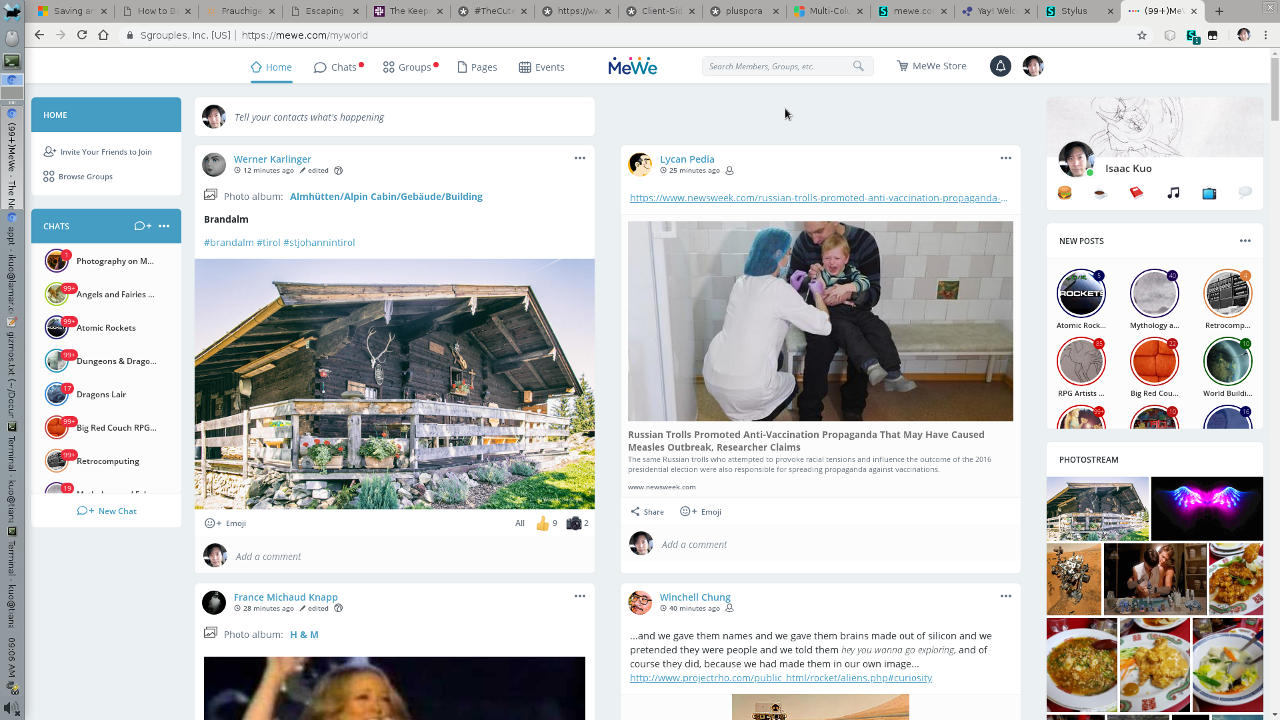Click the music note icon under Isaac Kuo

pos(1173,192)
